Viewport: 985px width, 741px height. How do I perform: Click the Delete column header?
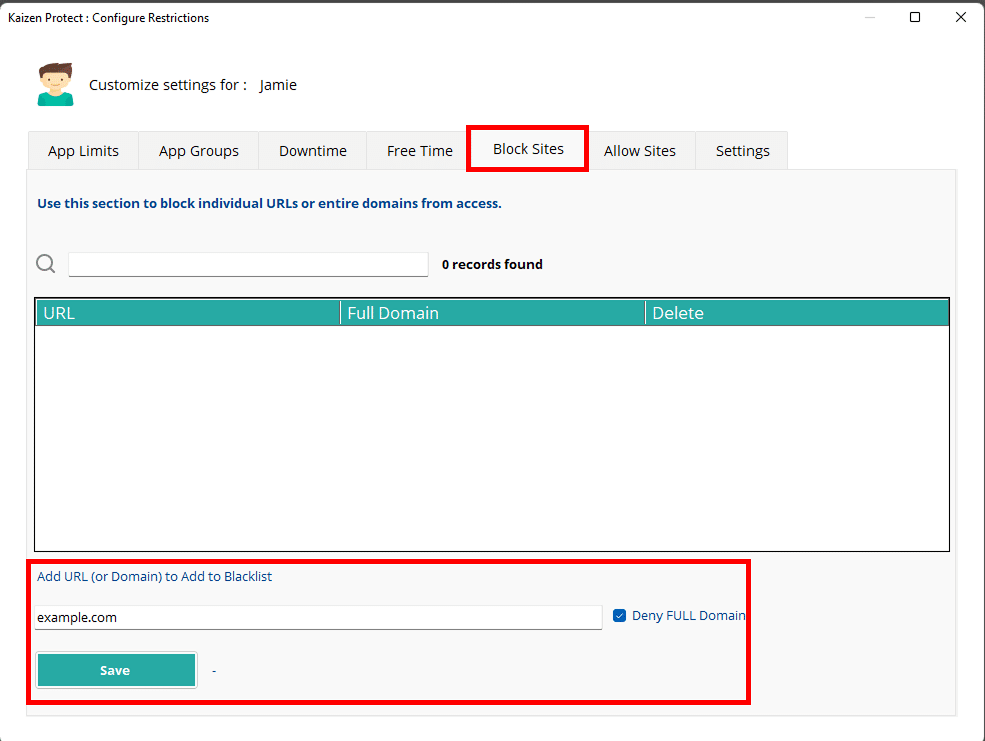pyautogui.click(x=796, y=313)
